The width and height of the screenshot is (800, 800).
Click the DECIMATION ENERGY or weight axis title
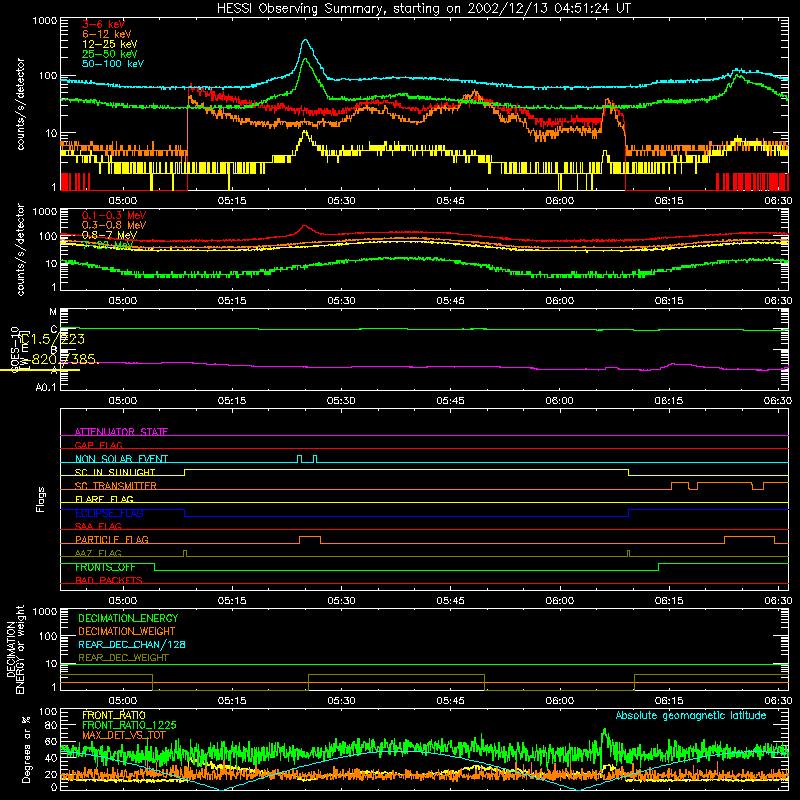click(x=15, y=649)
